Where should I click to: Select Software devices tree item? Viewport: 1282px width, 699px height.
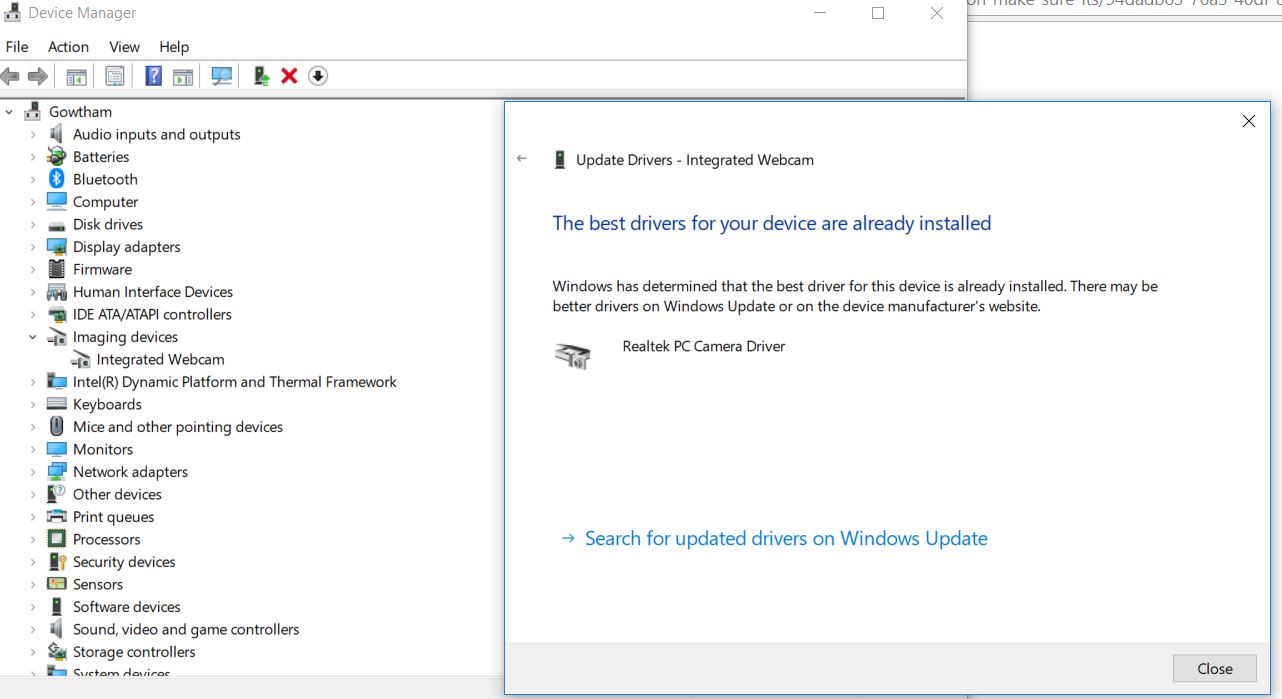point(127,607)
